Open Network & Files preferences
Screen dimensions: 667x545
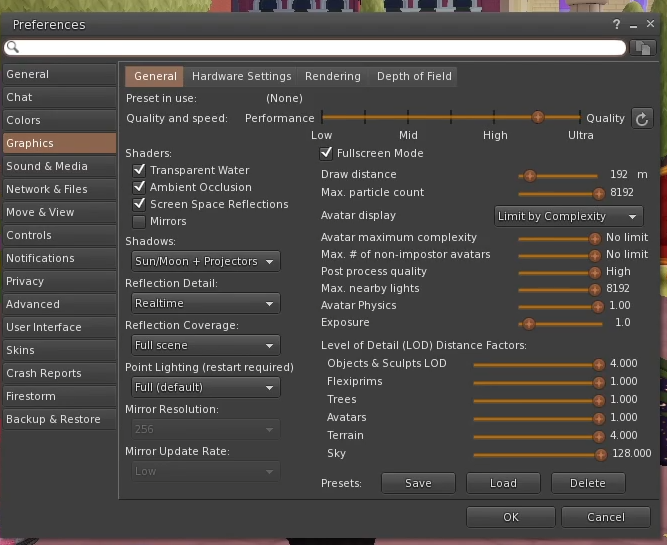coord(59,189)
